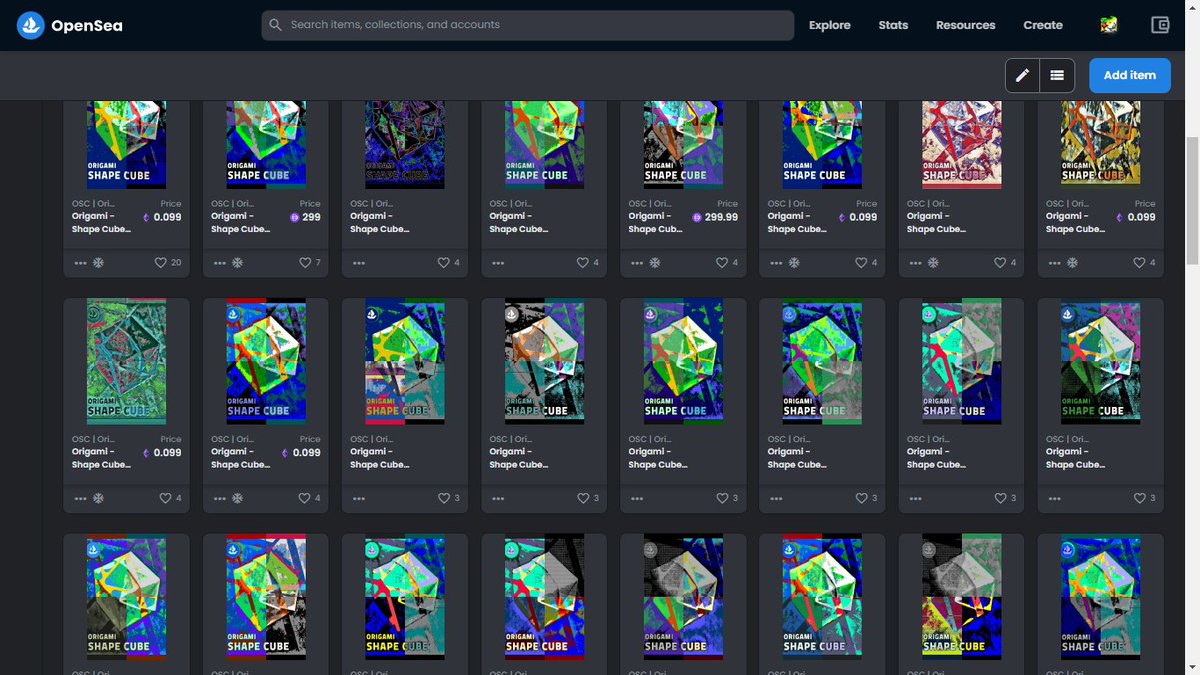Open more options on the dark wireframe card

[x=359, y=263]
